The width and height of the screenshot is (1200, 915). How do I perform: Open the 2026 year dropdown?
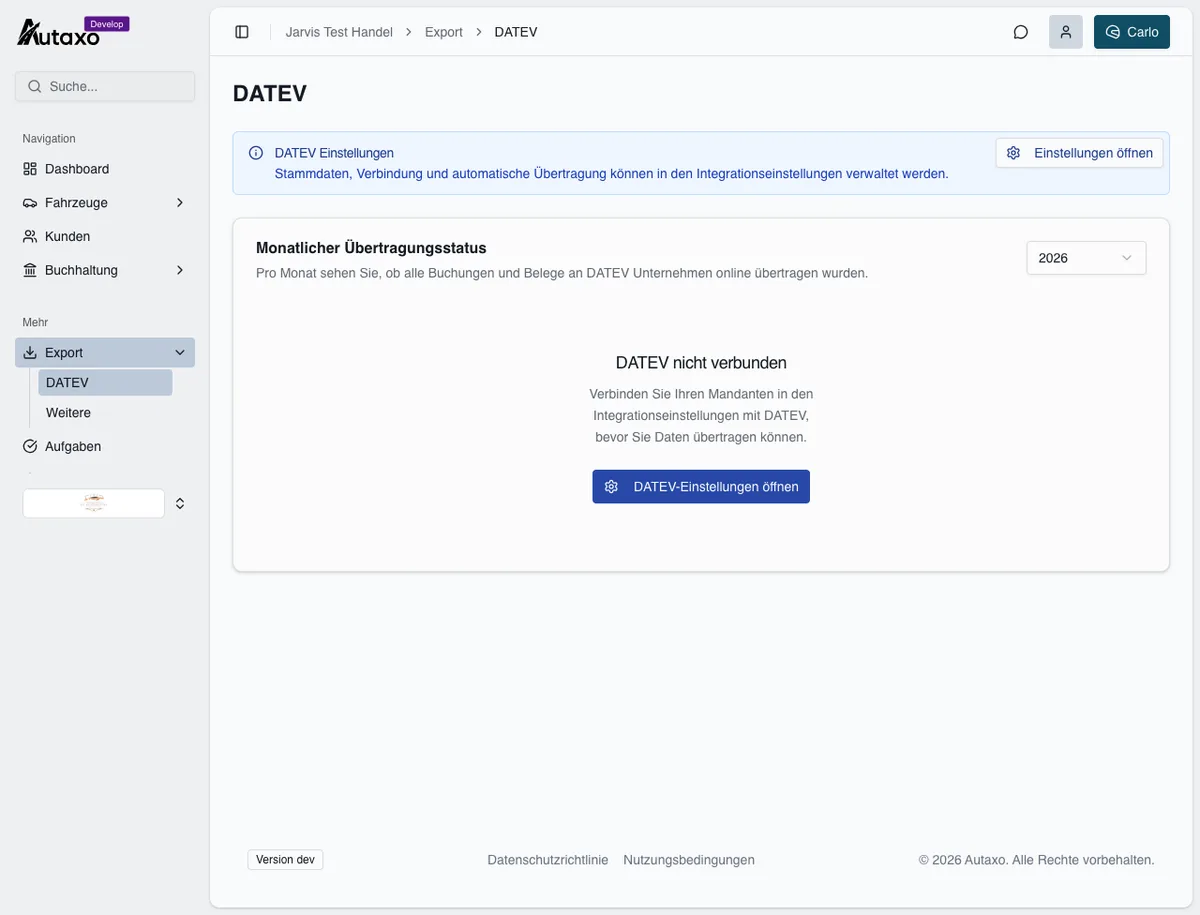(x=1086, y=258)
